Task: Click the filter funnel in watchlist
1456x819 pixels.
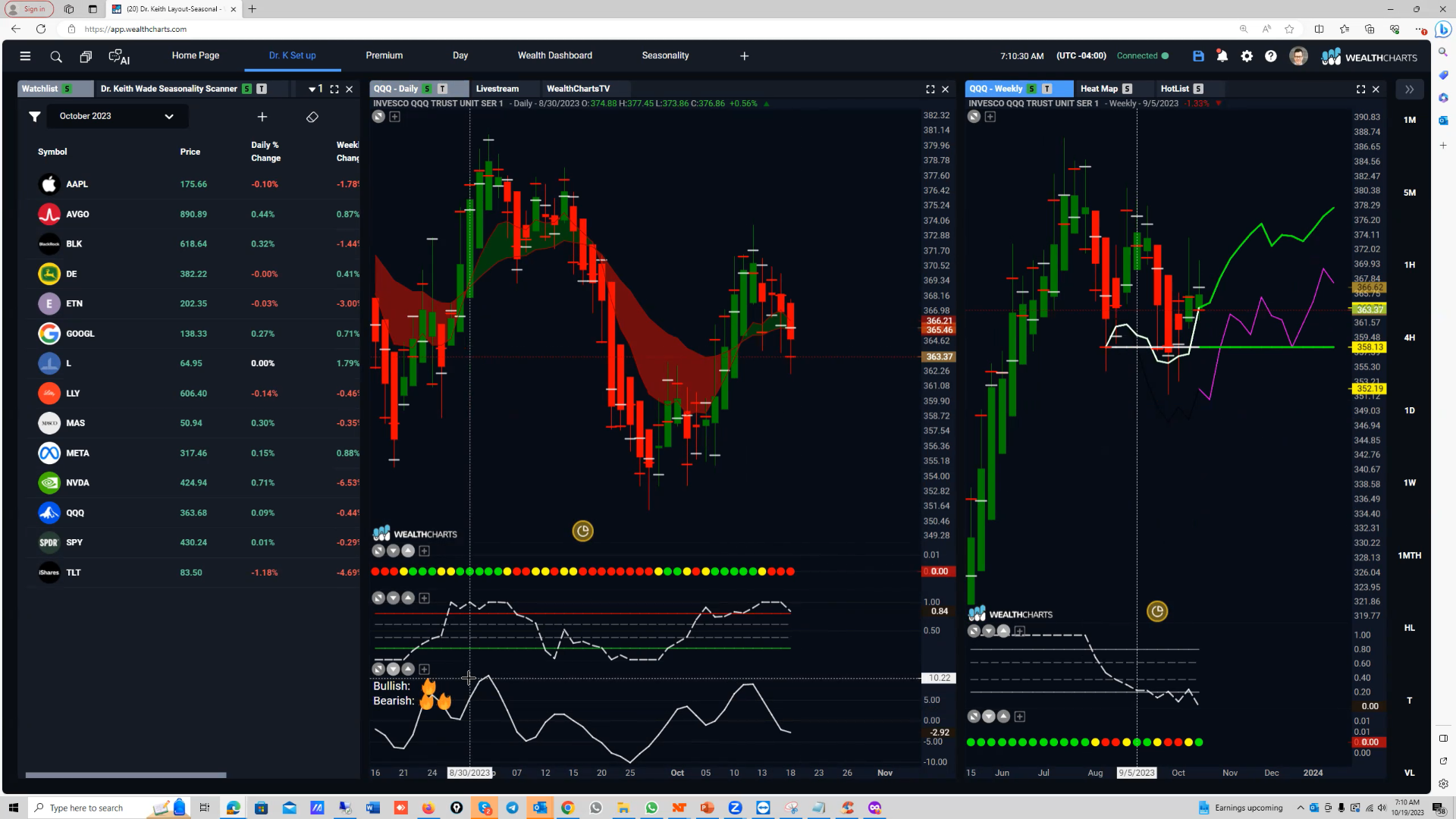Action: 35,117
